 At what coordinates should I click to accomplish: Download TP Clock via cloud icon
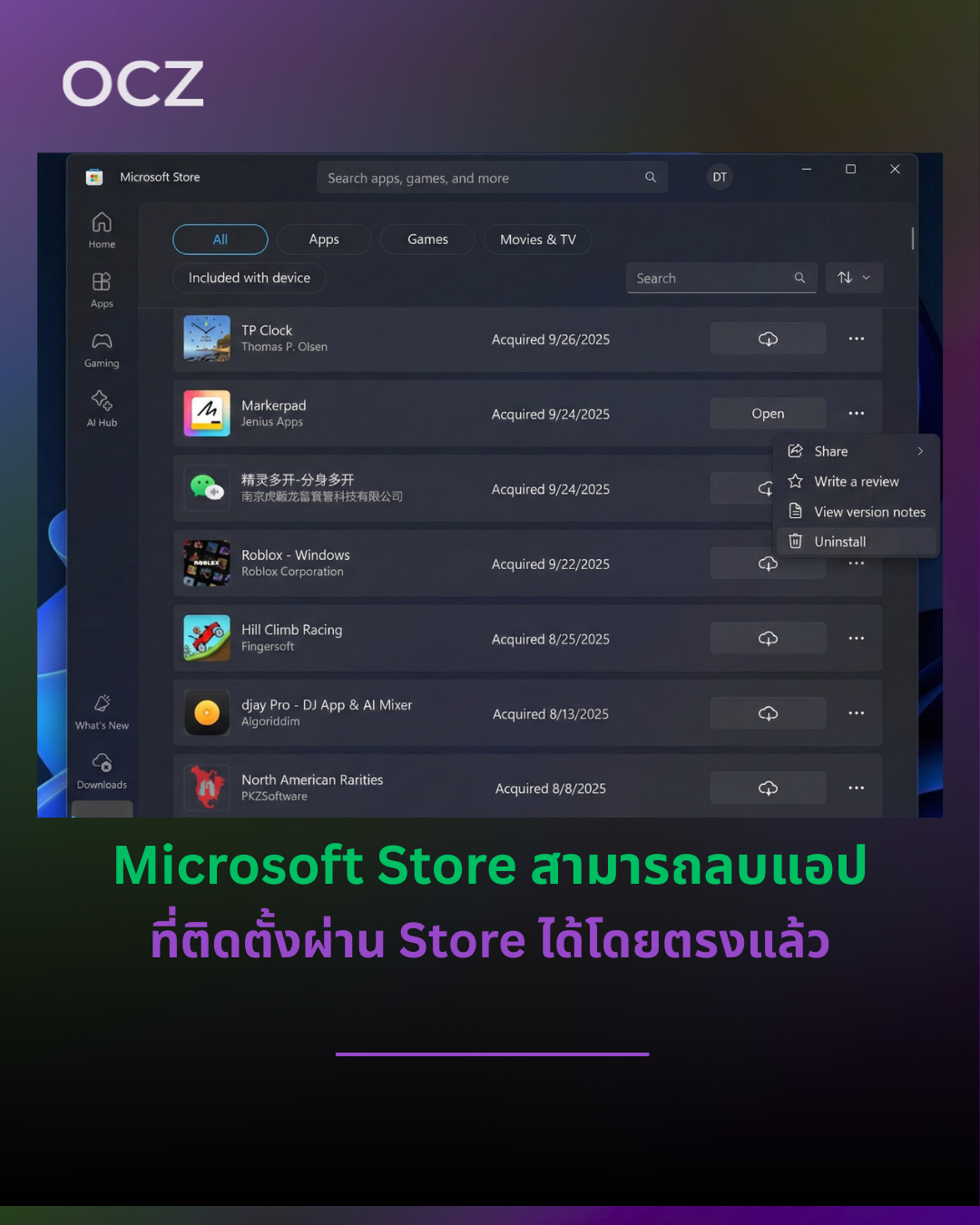768,339
